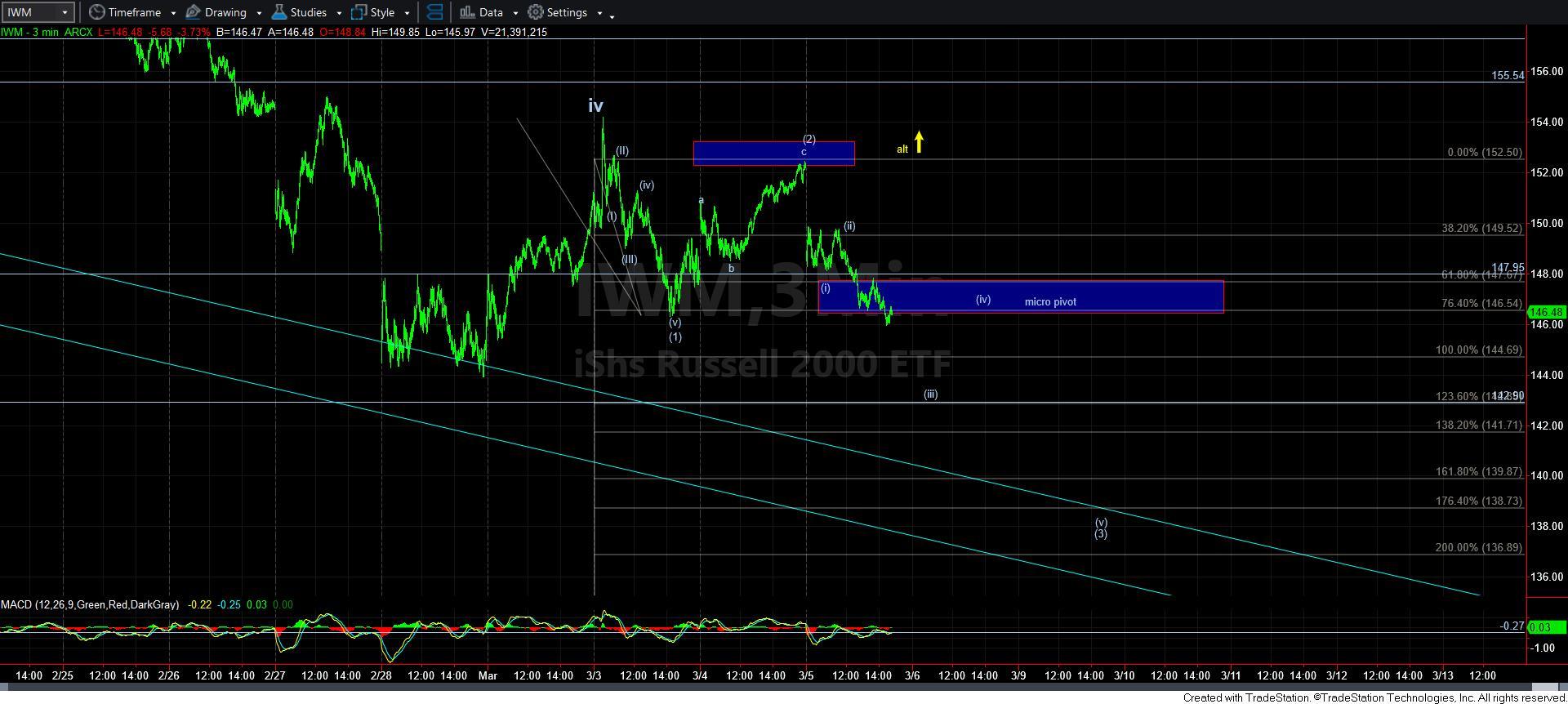Click the yellow alt arrow annotation
The height and width of the screenshot is (704, 1568).
(x=919, y=142)
